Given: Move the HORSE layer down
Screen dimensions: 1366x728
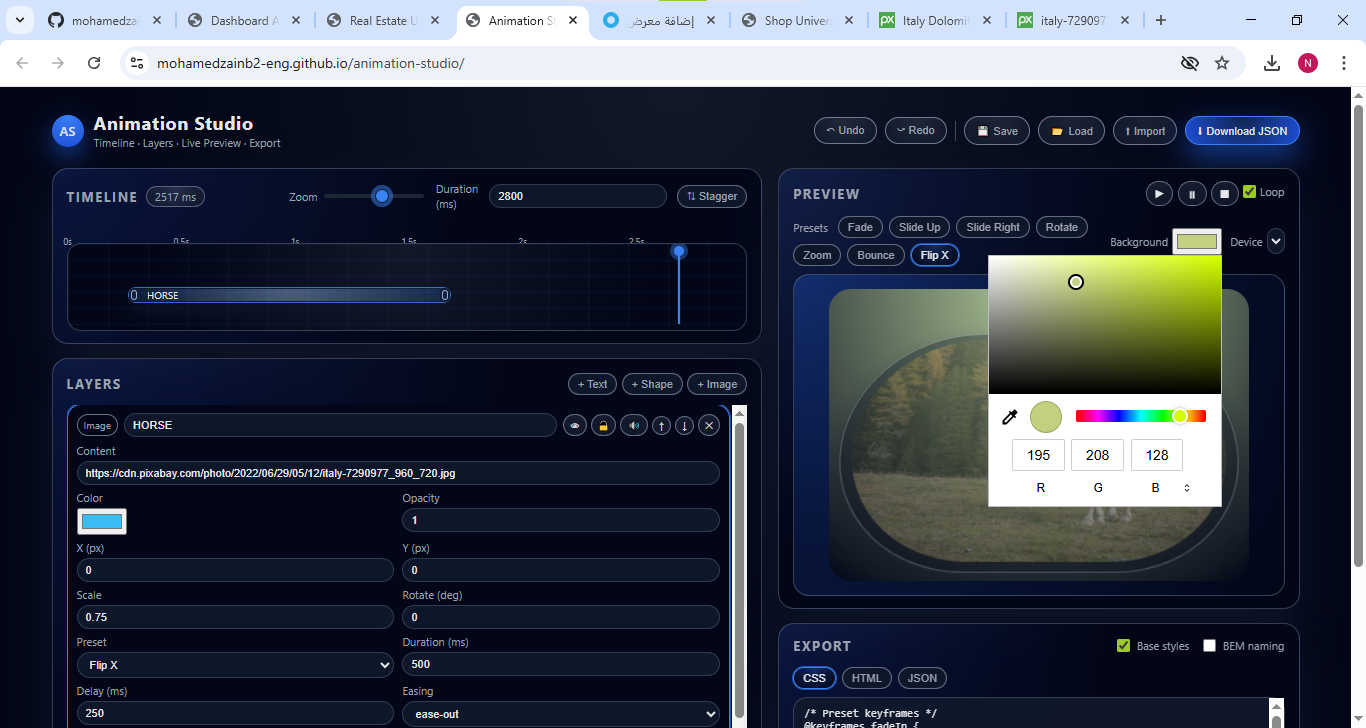Looking at the screenshot, I should (684, 426).
